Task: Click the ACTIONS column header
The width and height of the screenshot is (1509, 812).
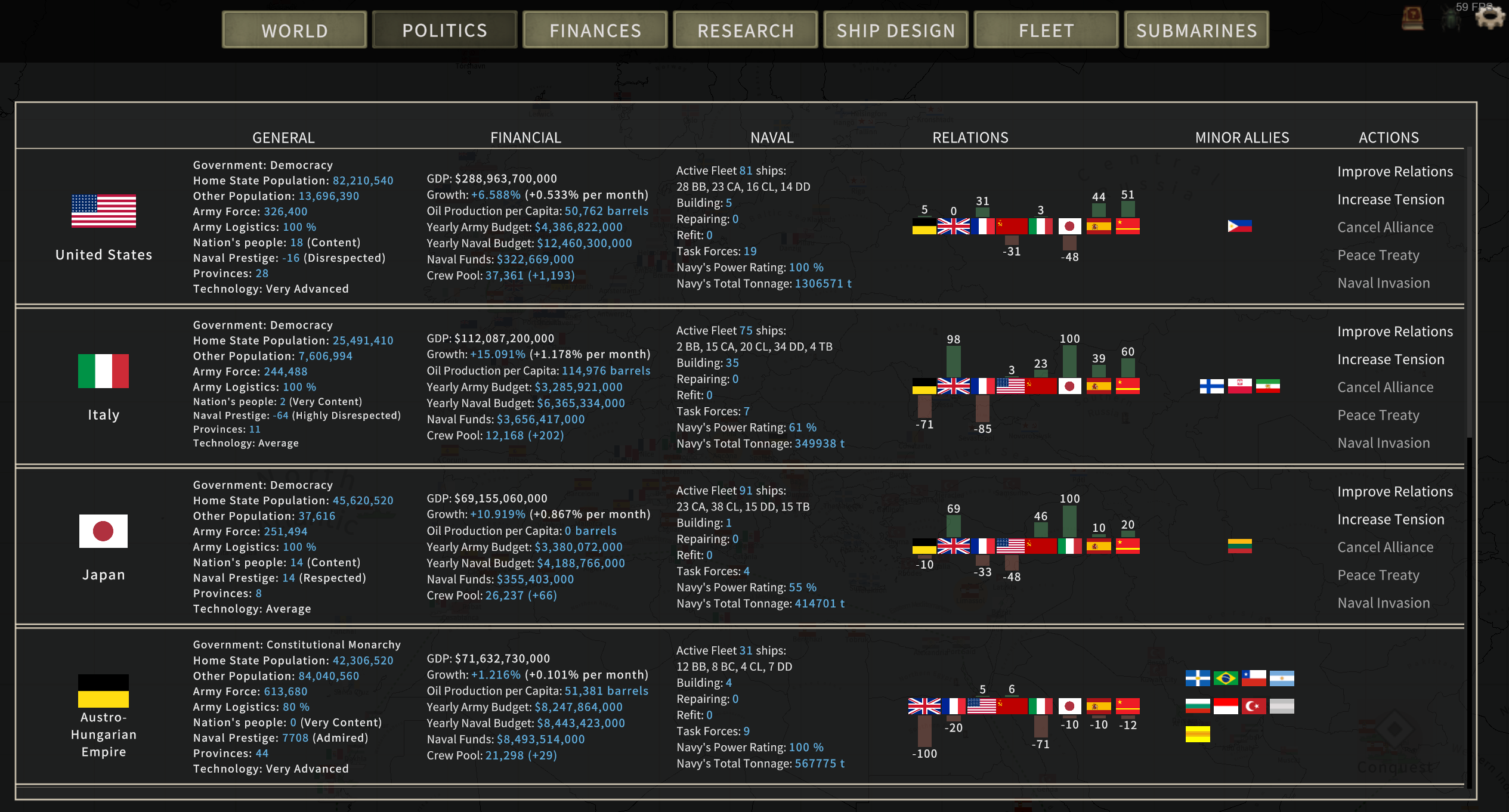Action: point(1389,138)
